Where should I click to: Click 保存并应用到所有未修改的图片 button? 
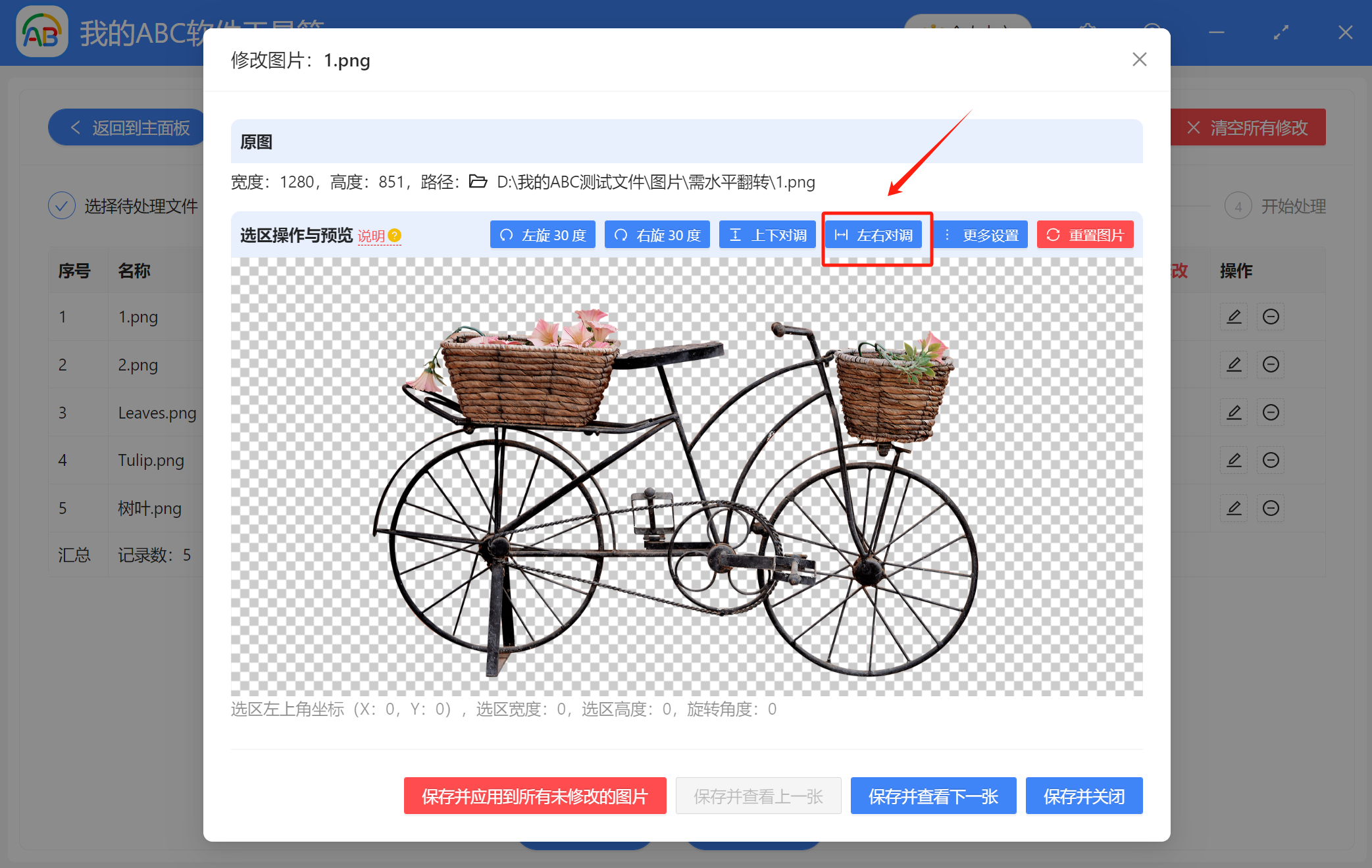[x=534, y=796]
